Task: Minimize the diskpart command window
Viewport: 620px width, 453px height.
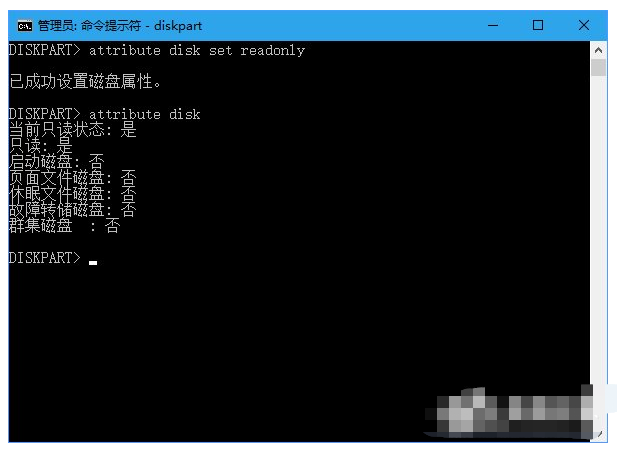Action: click(493, 26)
